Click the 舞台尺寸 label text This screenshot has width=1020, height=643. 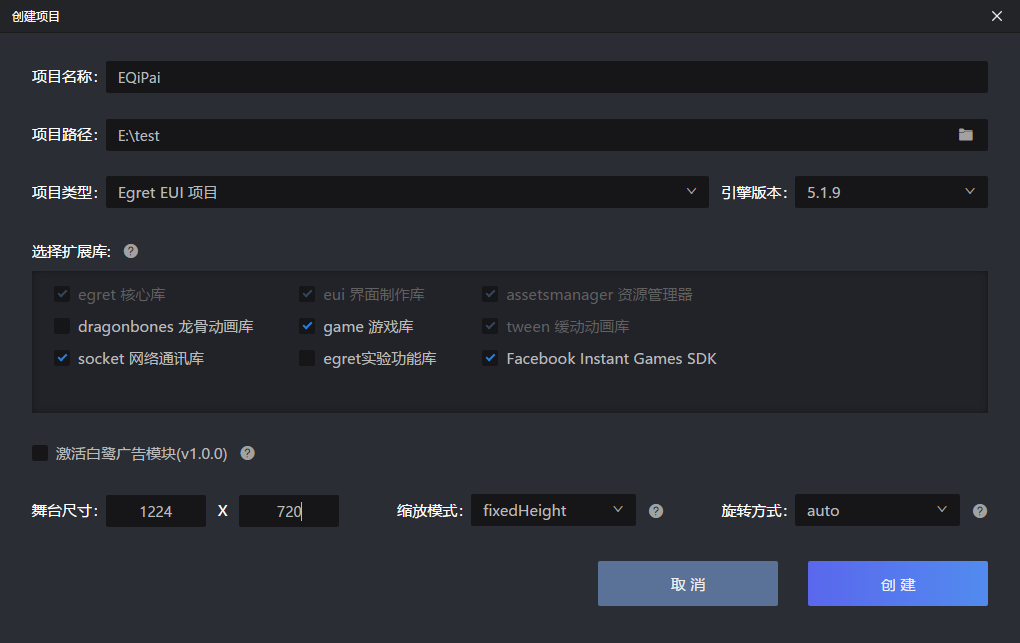(65, 511)
